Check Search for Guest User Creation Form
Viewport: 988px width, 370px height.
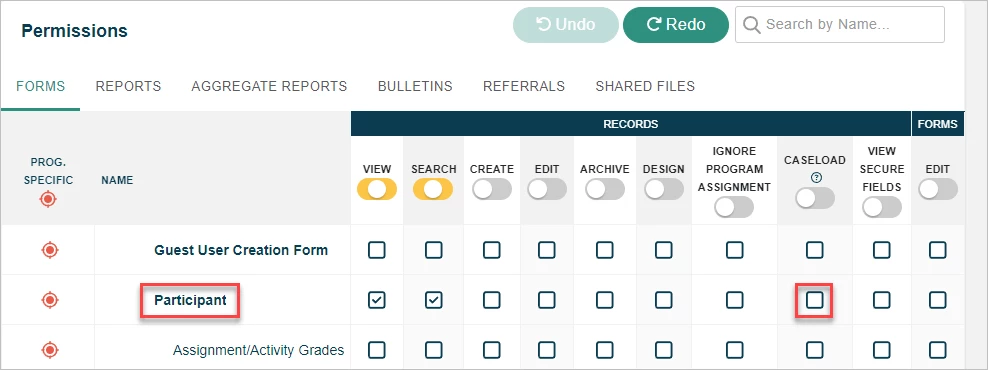(434, 250)
